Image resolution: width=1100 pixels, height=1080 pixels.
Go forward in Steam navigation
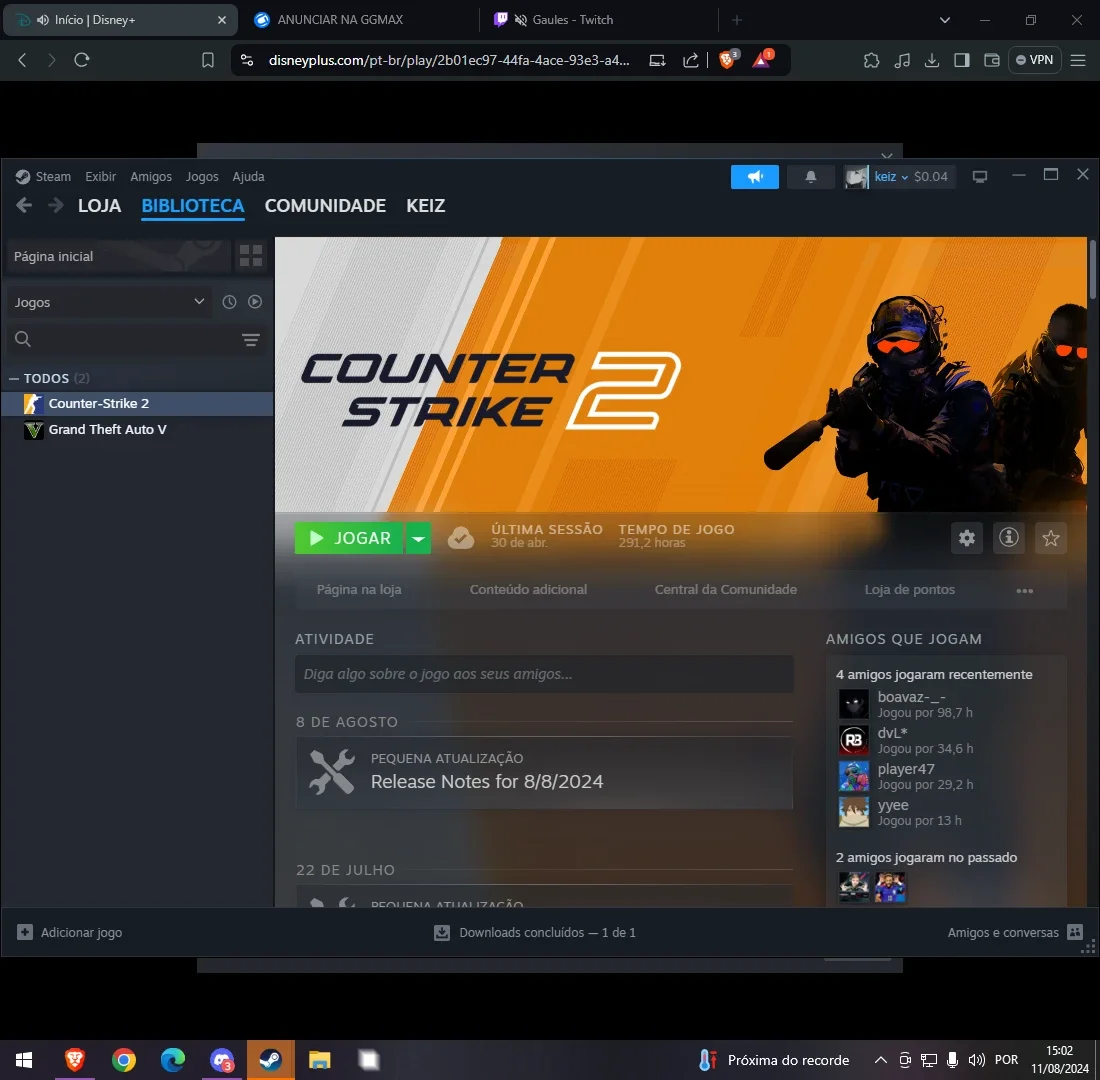click(x=55, y=206)
